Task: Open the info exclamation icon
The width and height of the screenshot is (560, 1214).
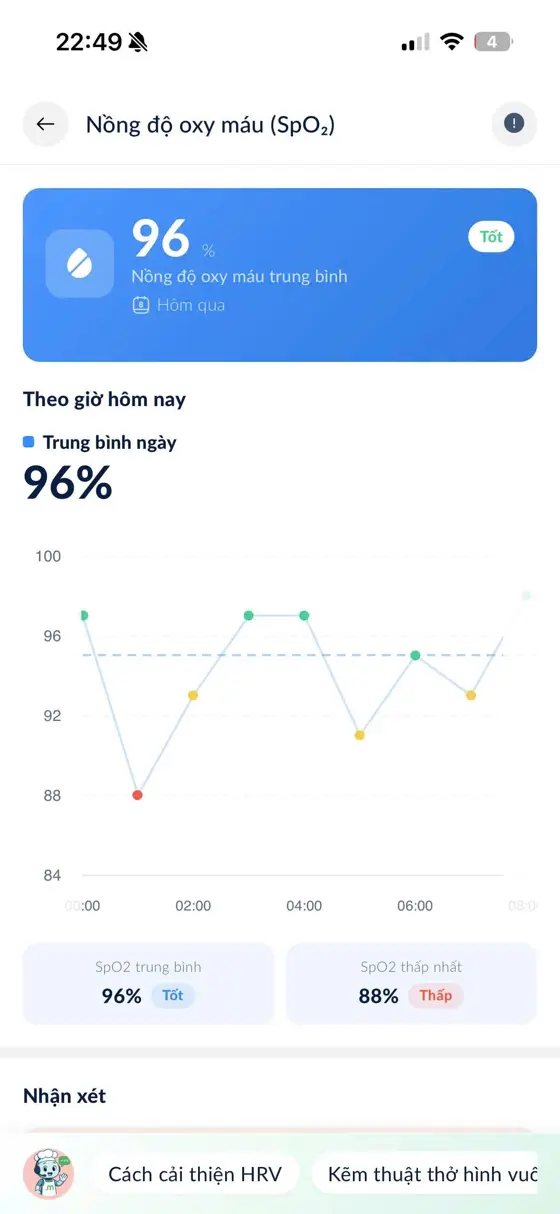Action: click(514, 124)
